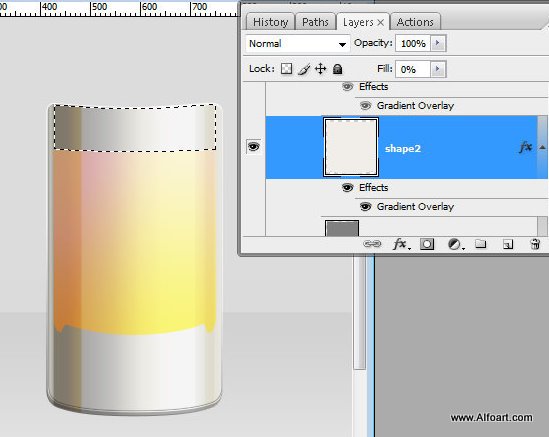Toggle Effects visibility under shape2 layer

pos(347,188)
